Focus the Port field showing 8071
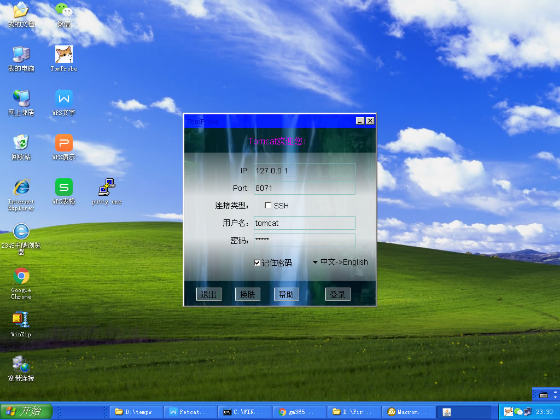The image size is (560, 420). coord(305,188)
